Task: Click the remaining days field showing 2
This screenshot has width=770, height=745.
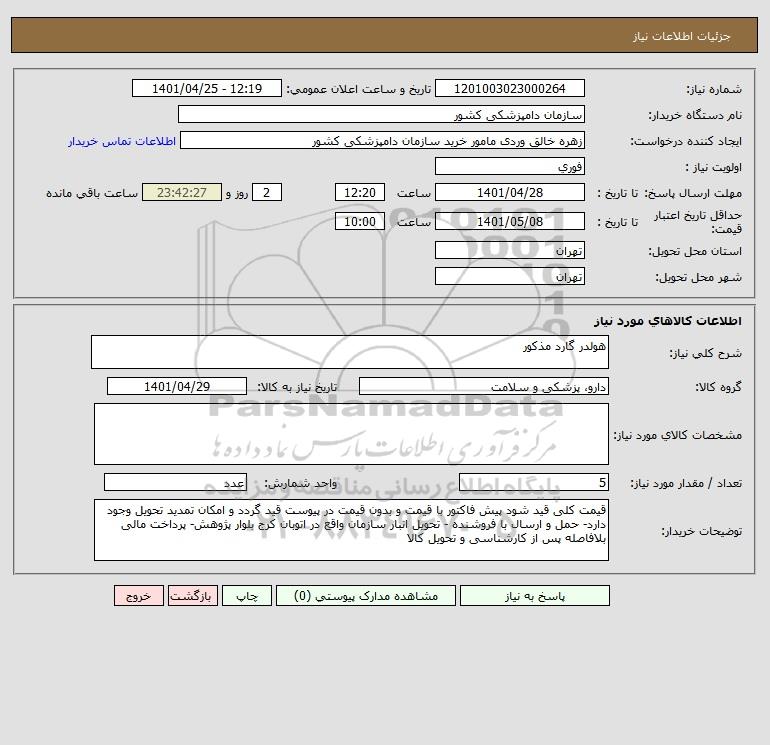Action: click(267, 193)
